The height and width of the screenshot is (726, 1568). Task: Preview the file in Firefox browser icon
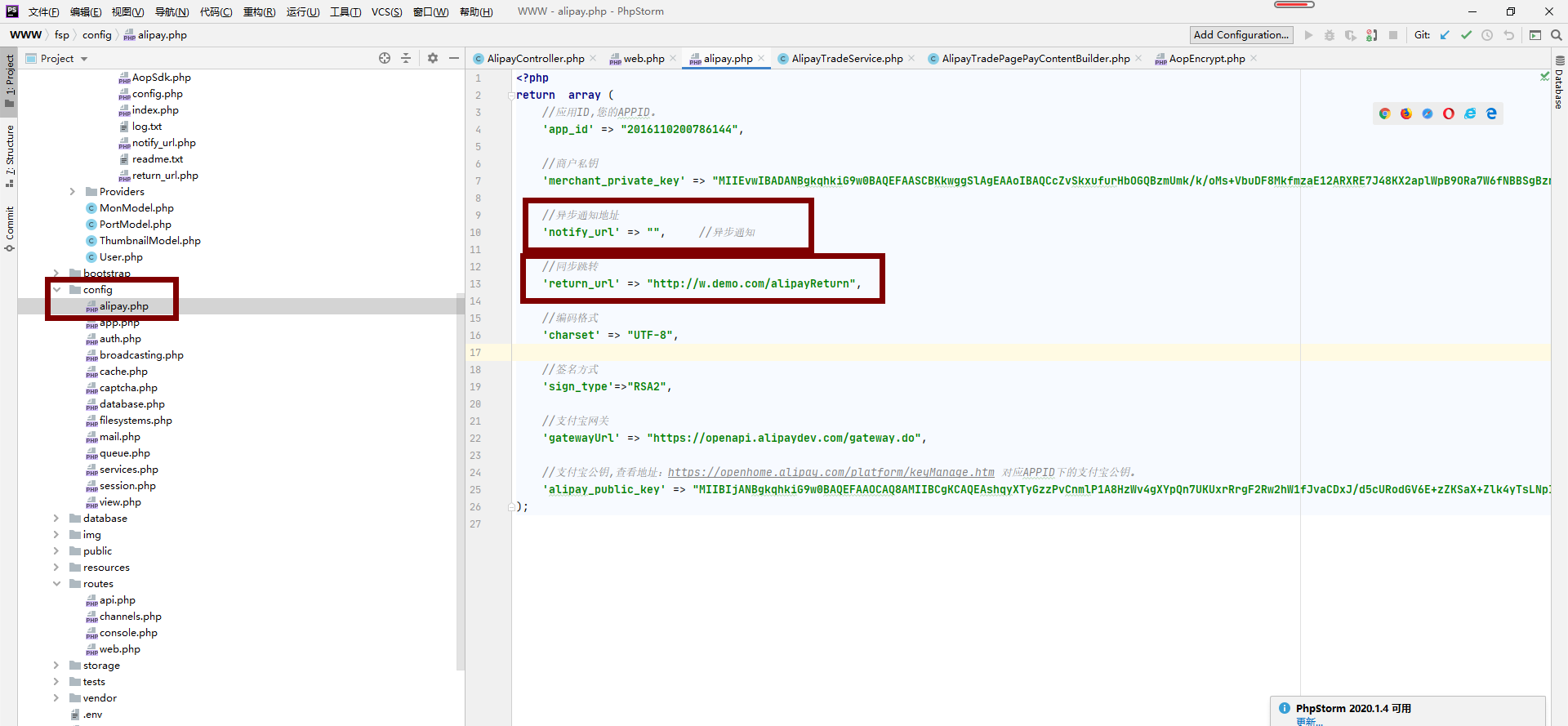pyautogui.click(x=1405, y=114)
